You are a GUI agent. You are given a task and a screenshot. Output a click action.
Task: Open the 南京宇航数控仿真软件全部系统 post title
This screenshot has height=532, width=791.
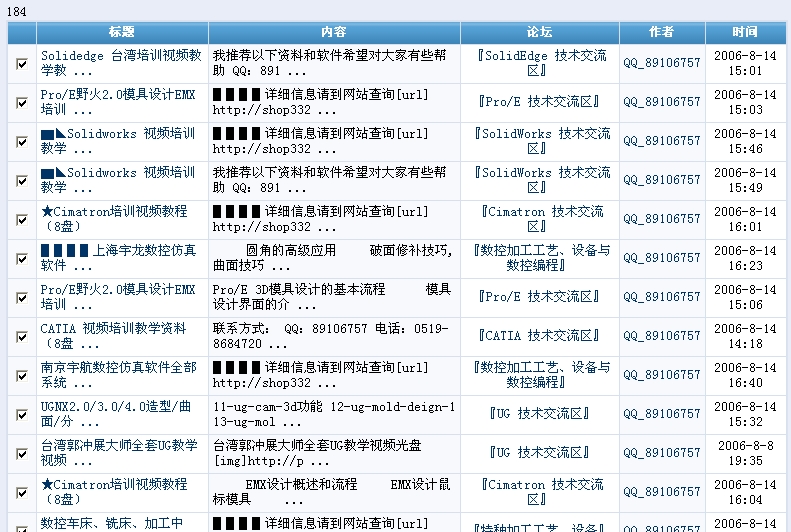(119, 375)
